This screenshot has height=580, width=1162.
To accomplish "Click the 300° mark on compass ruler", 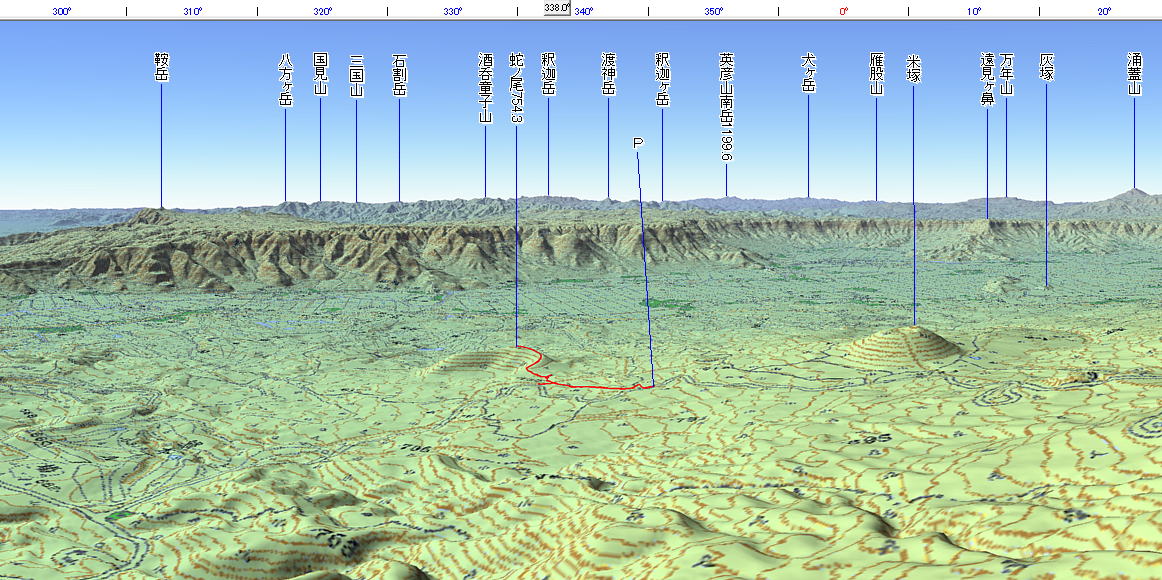I will point(62,11).
